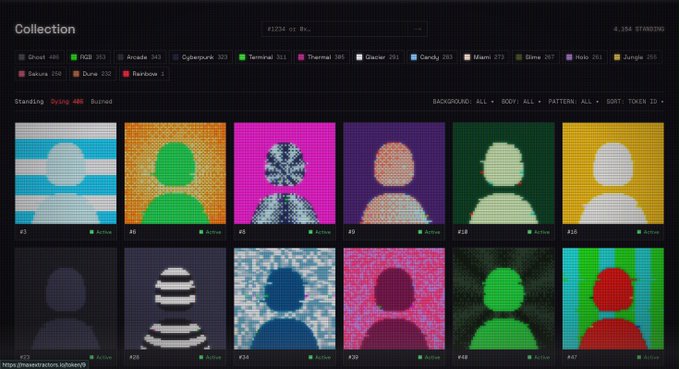Open token #28 black-white striped thumbnail
Viewport: 679px width, 369px height.
point(175,298)
